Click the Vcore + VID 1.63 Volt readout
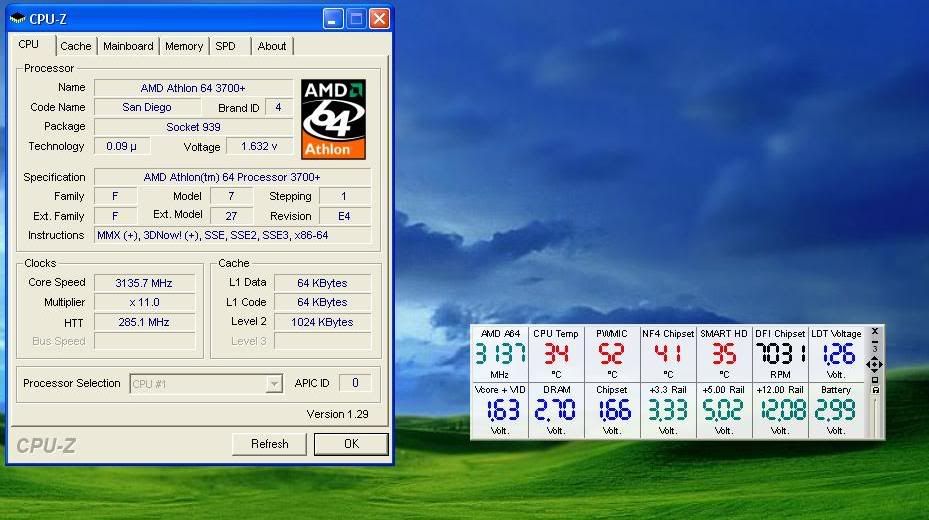929x520 pixels. pyautogui.click(x=499, y=410)
